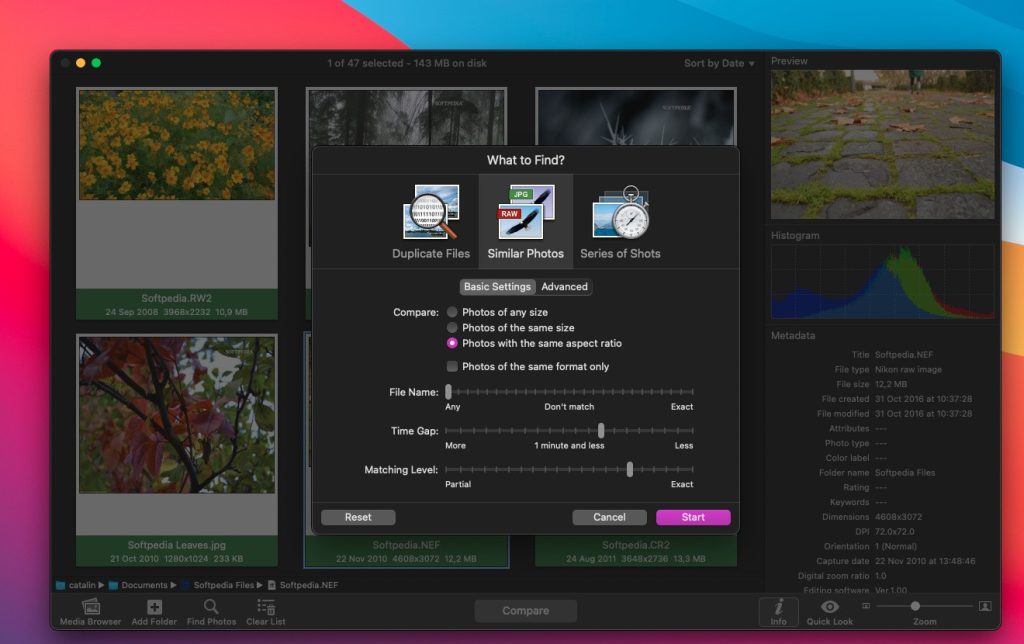The image size is (1024, 644).
Task: Click the Reset button in the dialog
Action: point(358,518)
